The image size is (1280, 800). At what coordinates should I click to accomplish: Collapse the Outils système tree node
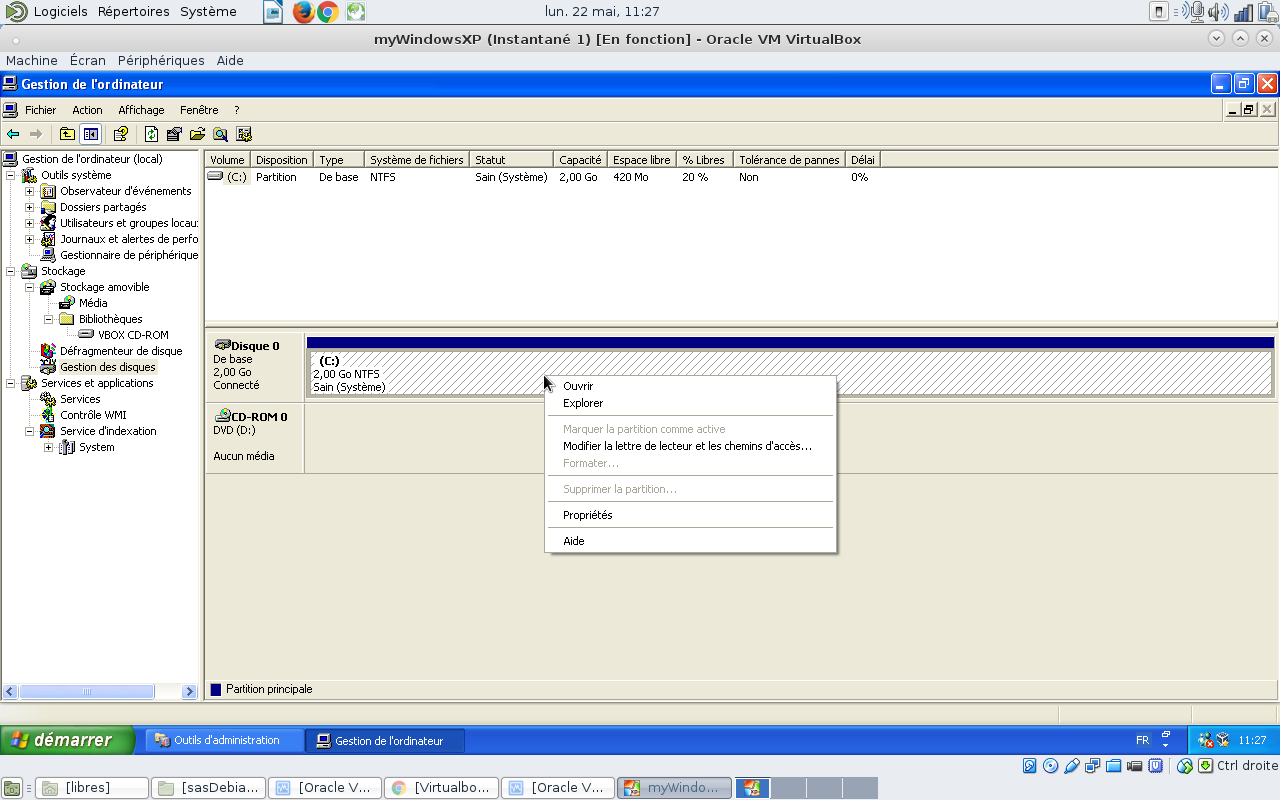coord(11,175)
